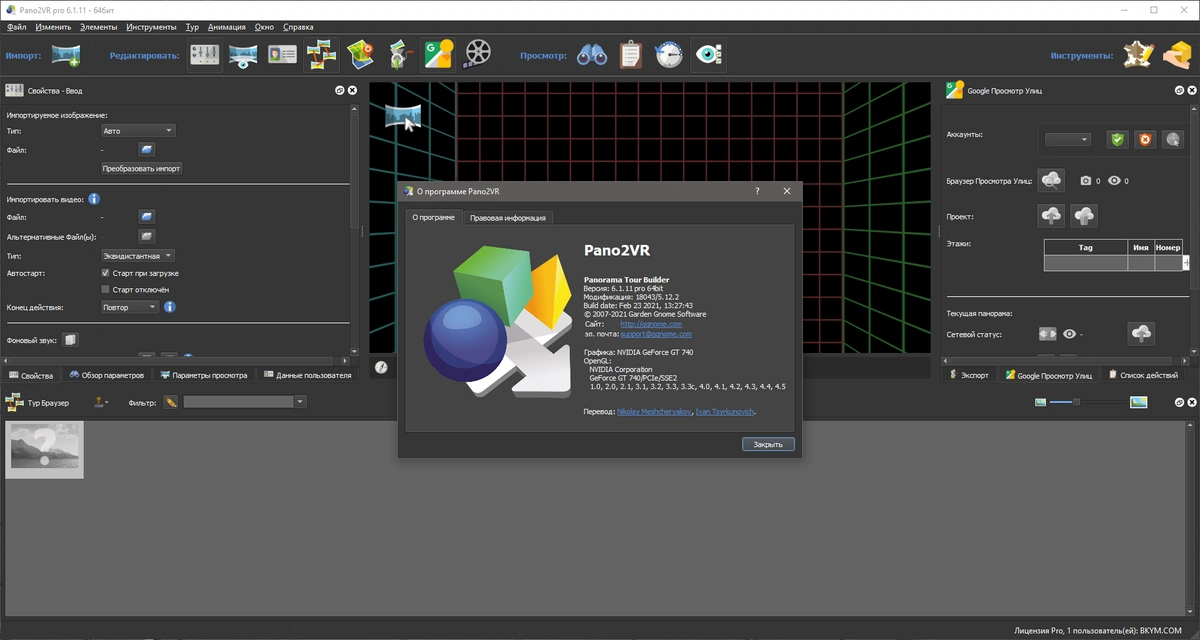Click the Nikolay Meshcheryakov translator link
The height and width of the screenshot is (640, 1200).
[652, 411]
